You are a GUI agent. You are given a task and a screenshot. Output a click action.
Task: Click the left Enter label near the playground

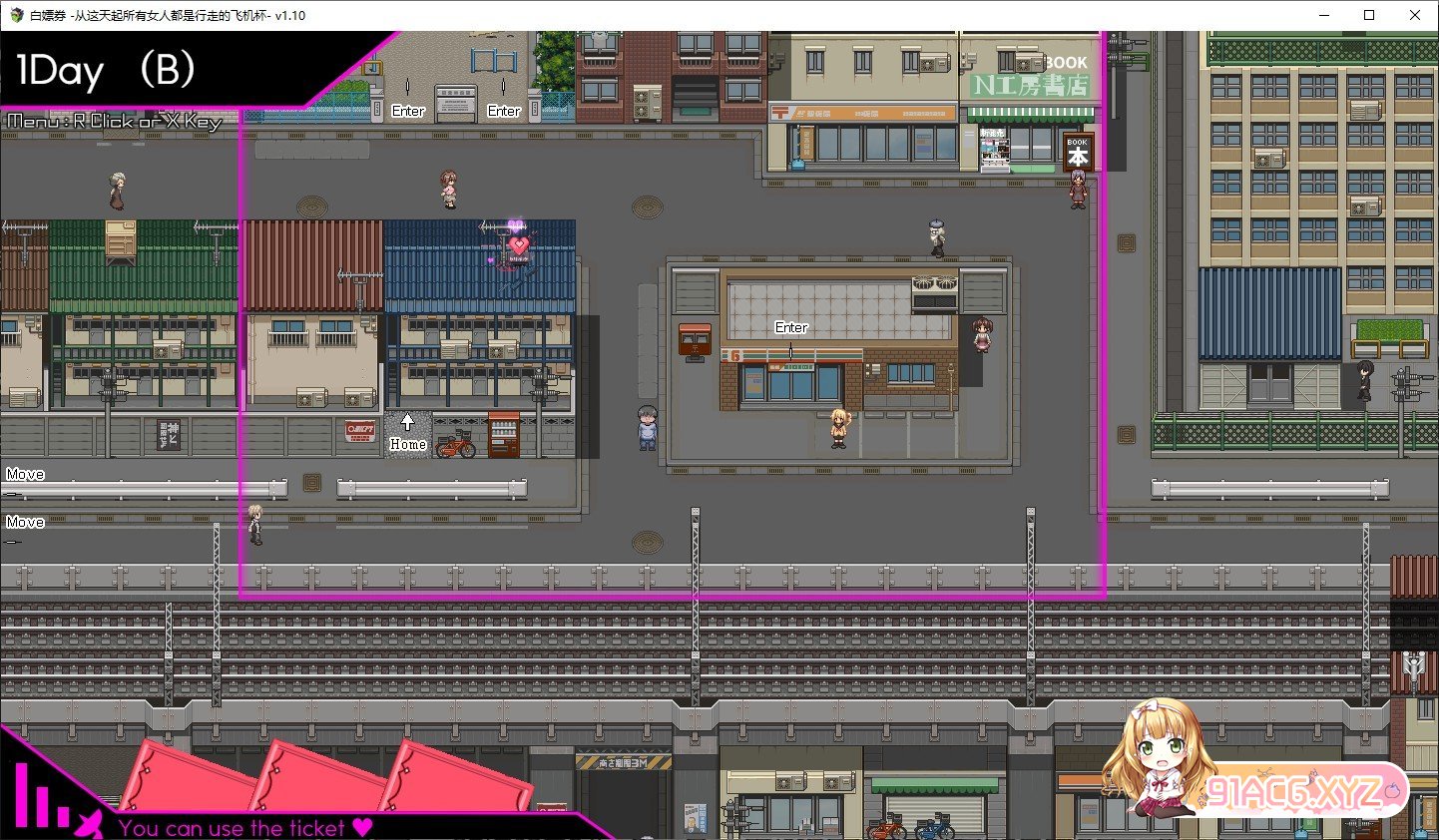(x=408, y=111)
